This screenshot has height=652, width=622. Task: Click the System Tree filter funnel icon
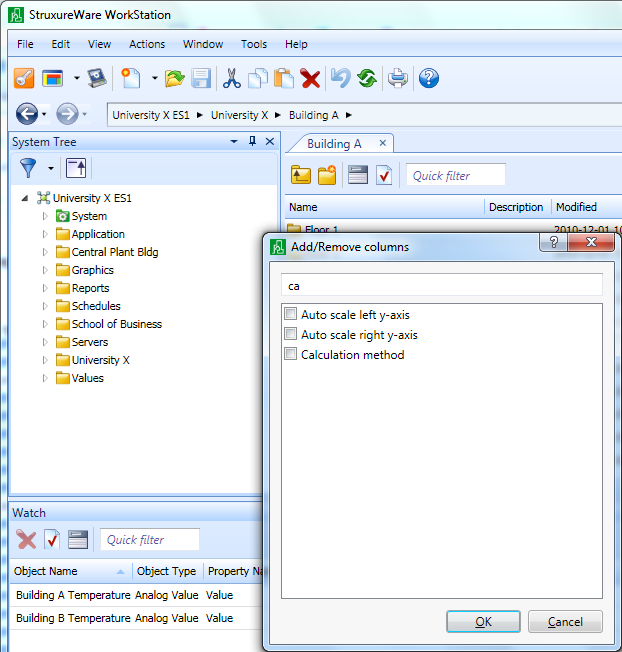click(x=28, y=168)
